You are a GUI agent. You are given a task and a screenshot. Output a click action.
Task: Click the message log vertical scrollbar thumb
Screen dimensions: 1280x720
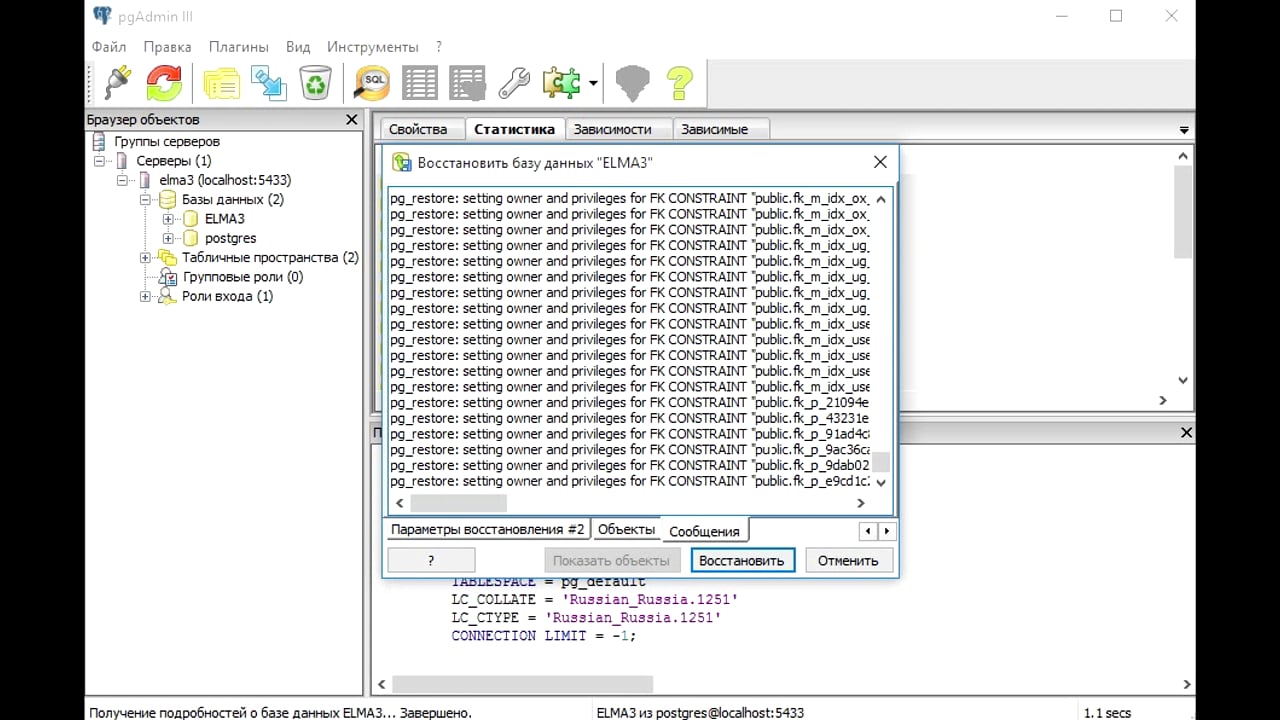(881, 462)
